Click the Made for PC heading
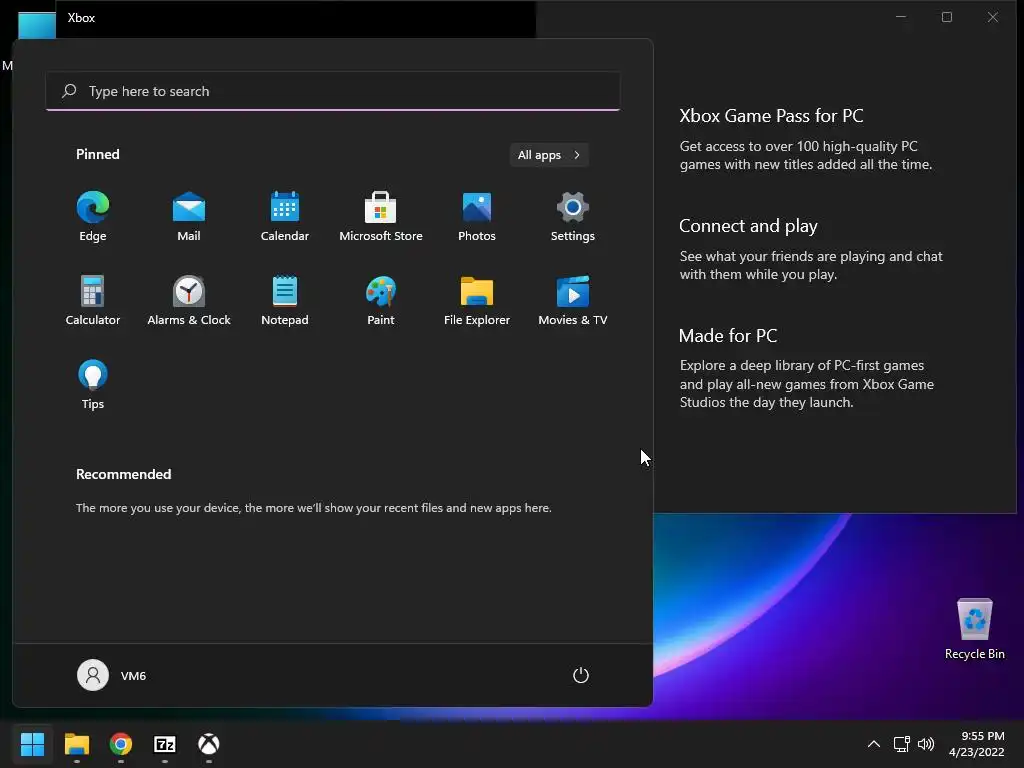The height and width of the screenshot is (768, 1024). (728, 336)
